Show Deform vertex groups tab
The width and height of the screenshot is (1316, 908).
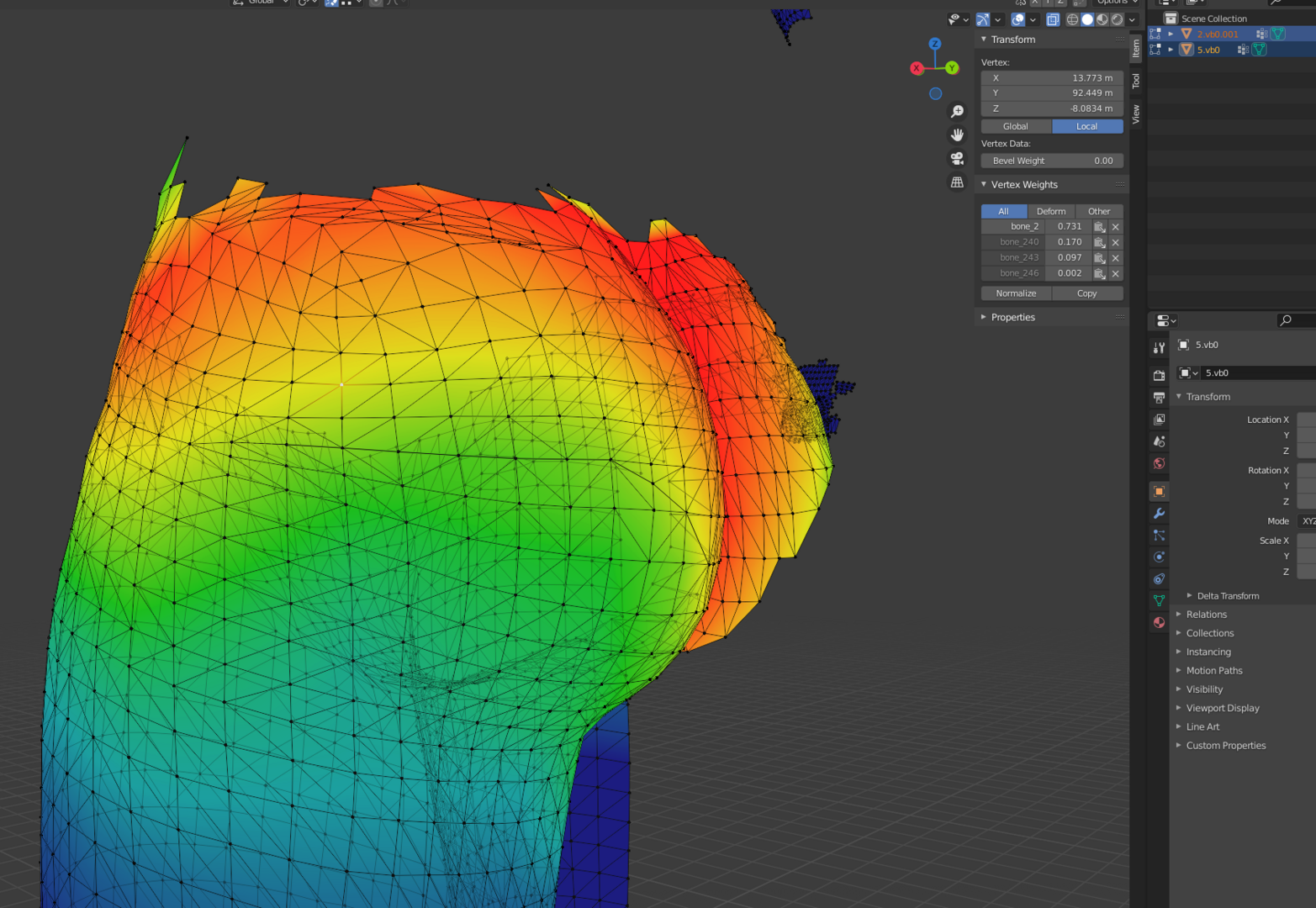(1051, 211)
